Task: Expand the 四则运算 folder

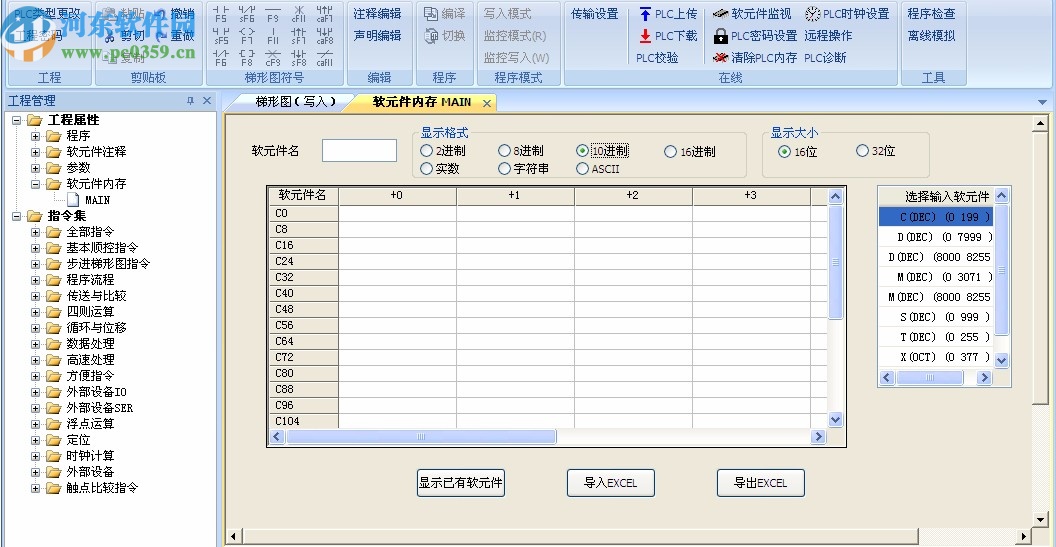Action: point(36,312)
